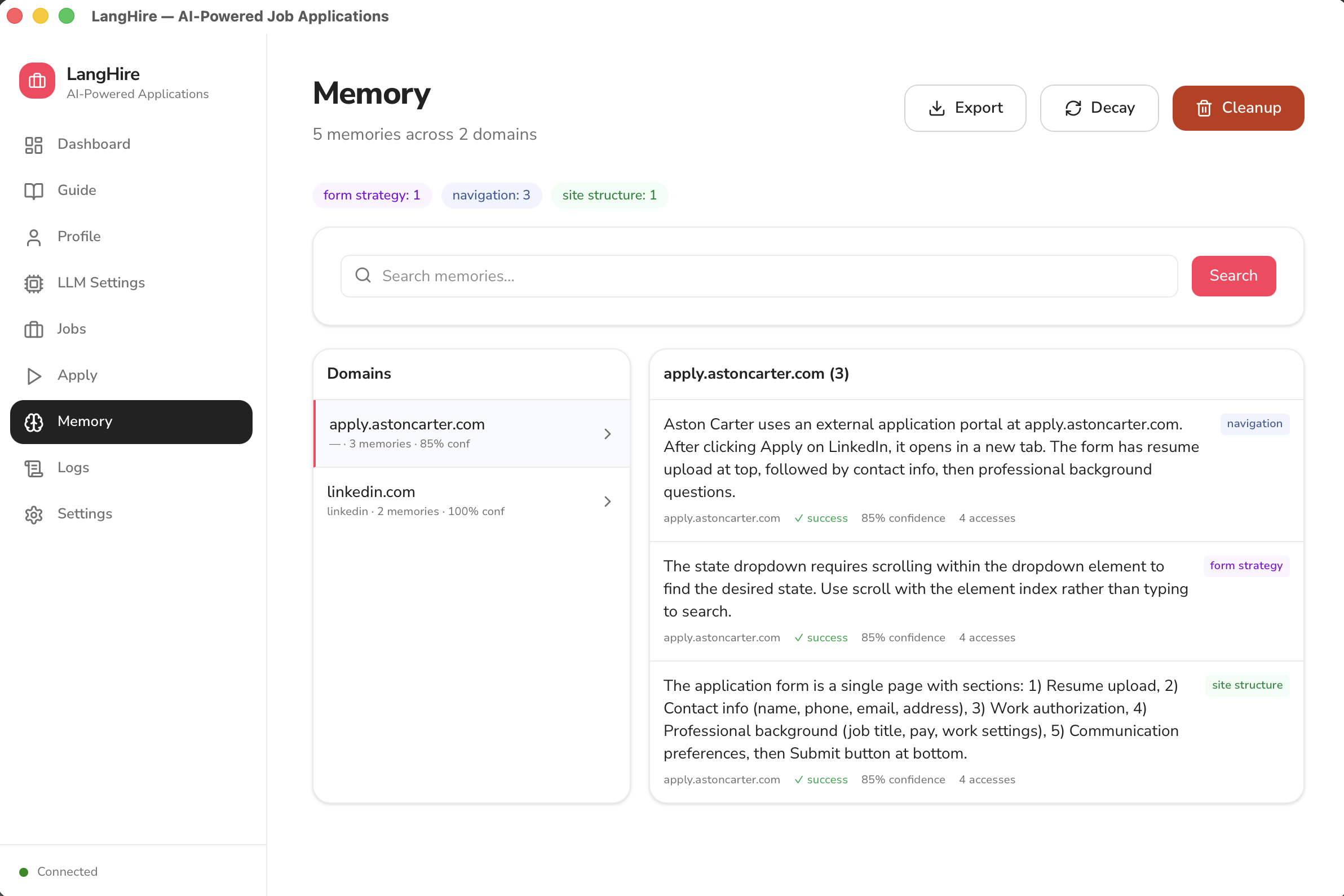This screenshot has height=896, width=1344.
Task: Click "3 memories · 85% conf" text
Action: (x=409, y=444)
